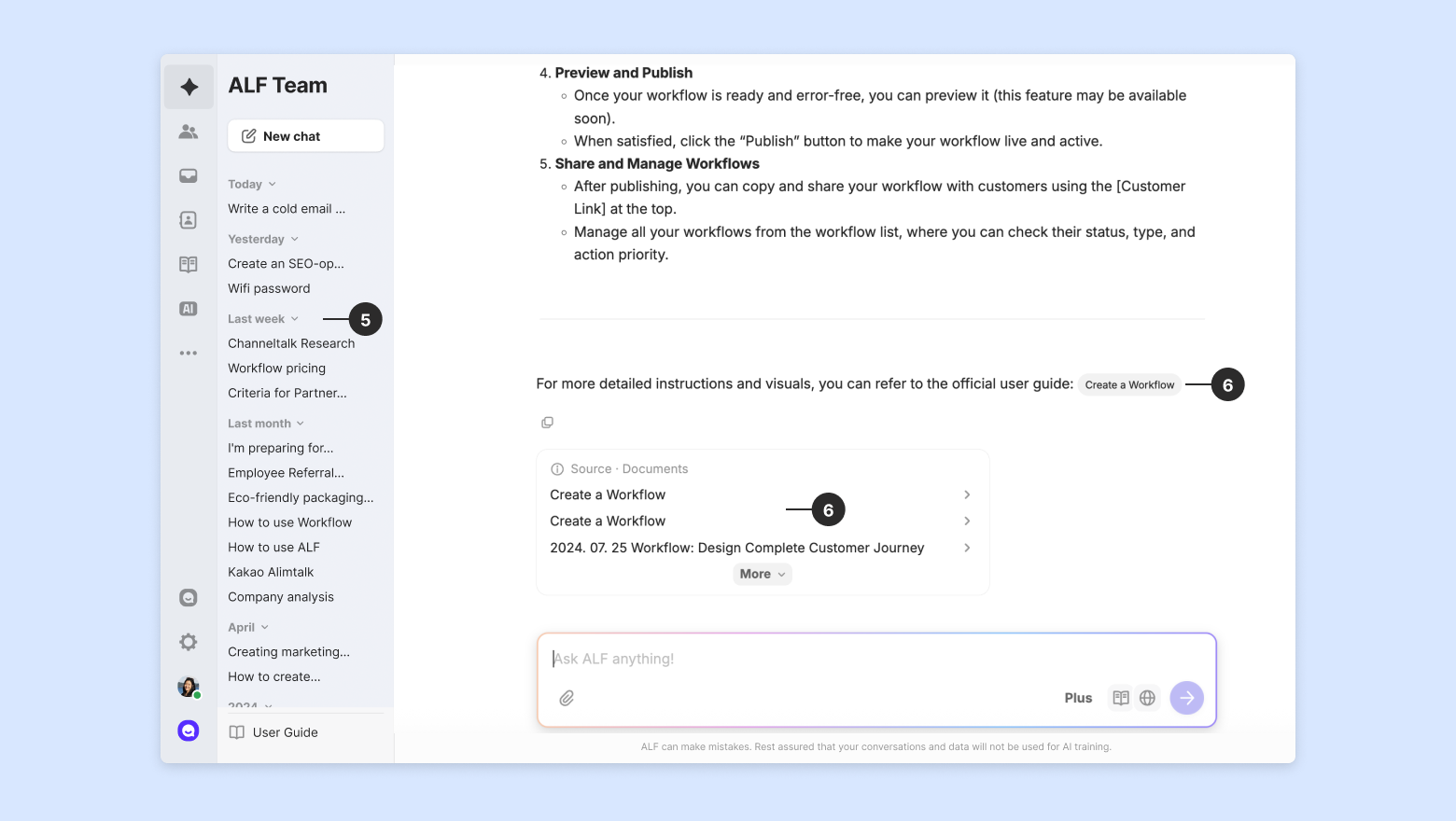Click the paperclip attachment icon

(x=567, y=698)
